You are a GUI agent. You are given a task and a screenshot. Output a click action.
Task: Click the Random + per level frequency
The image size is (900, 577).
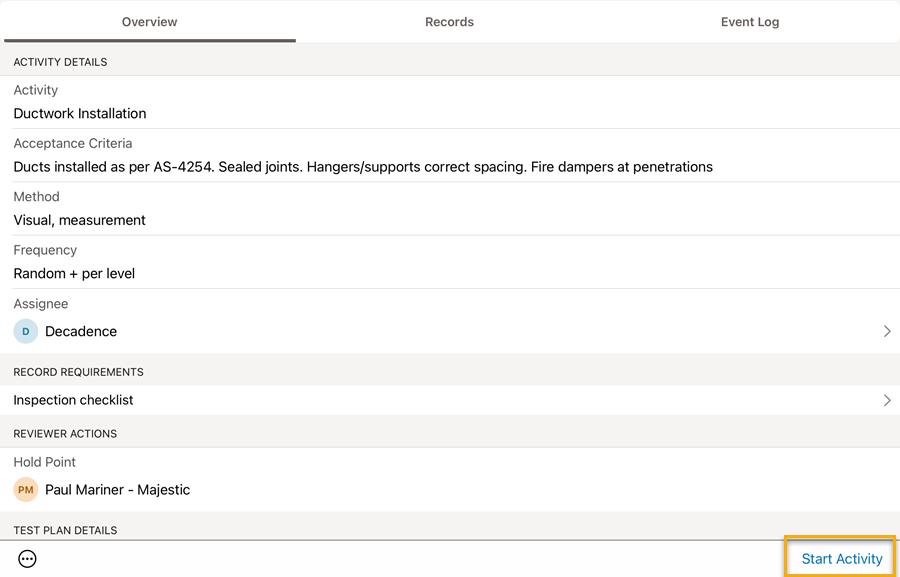[x=74, y=274]
